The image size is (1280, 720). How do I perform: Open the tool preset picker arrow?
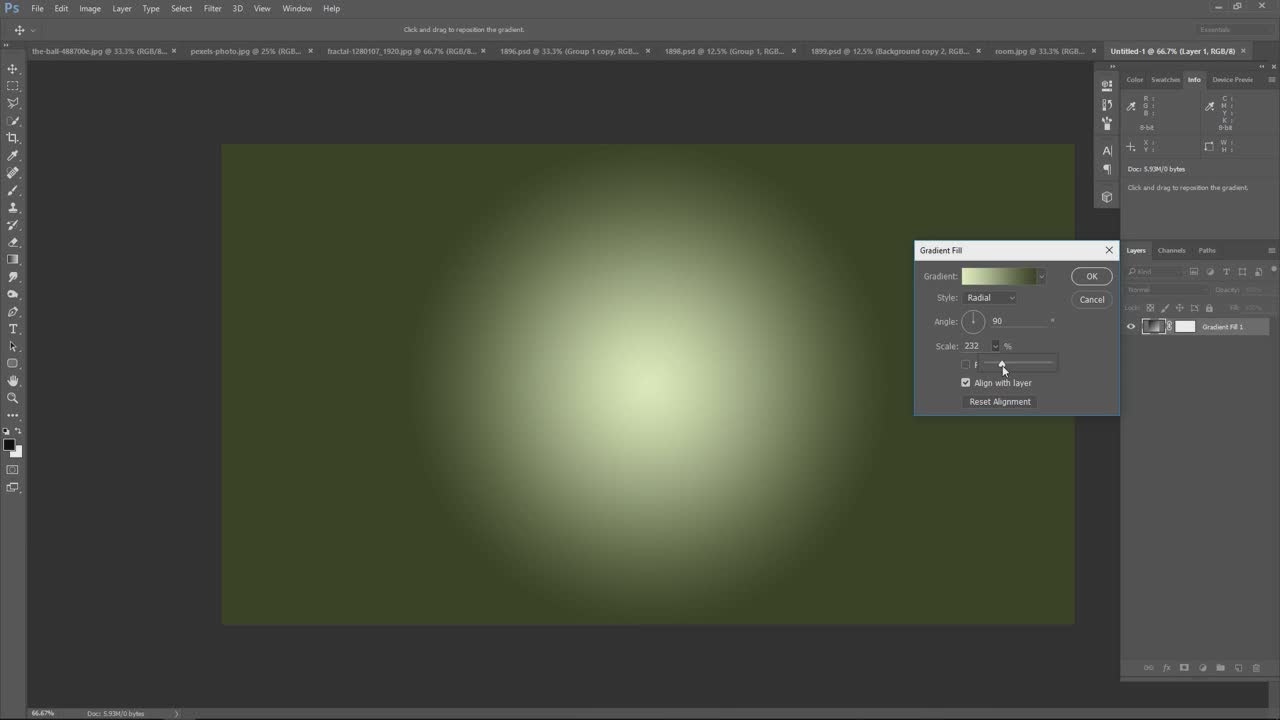point(33,30)
